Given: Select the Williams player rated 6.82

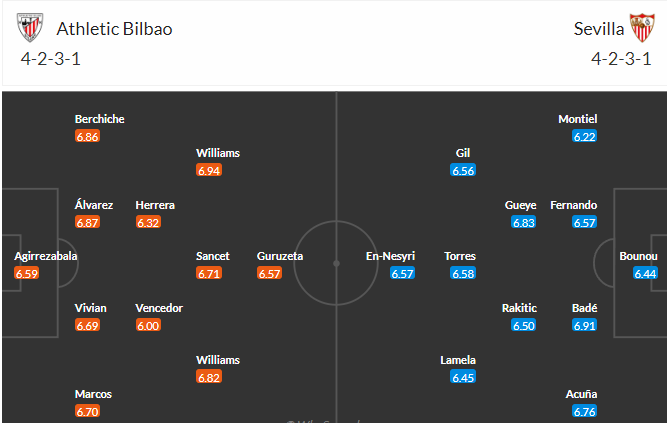Looking at the screenshot, I should (x=218, y=360).
